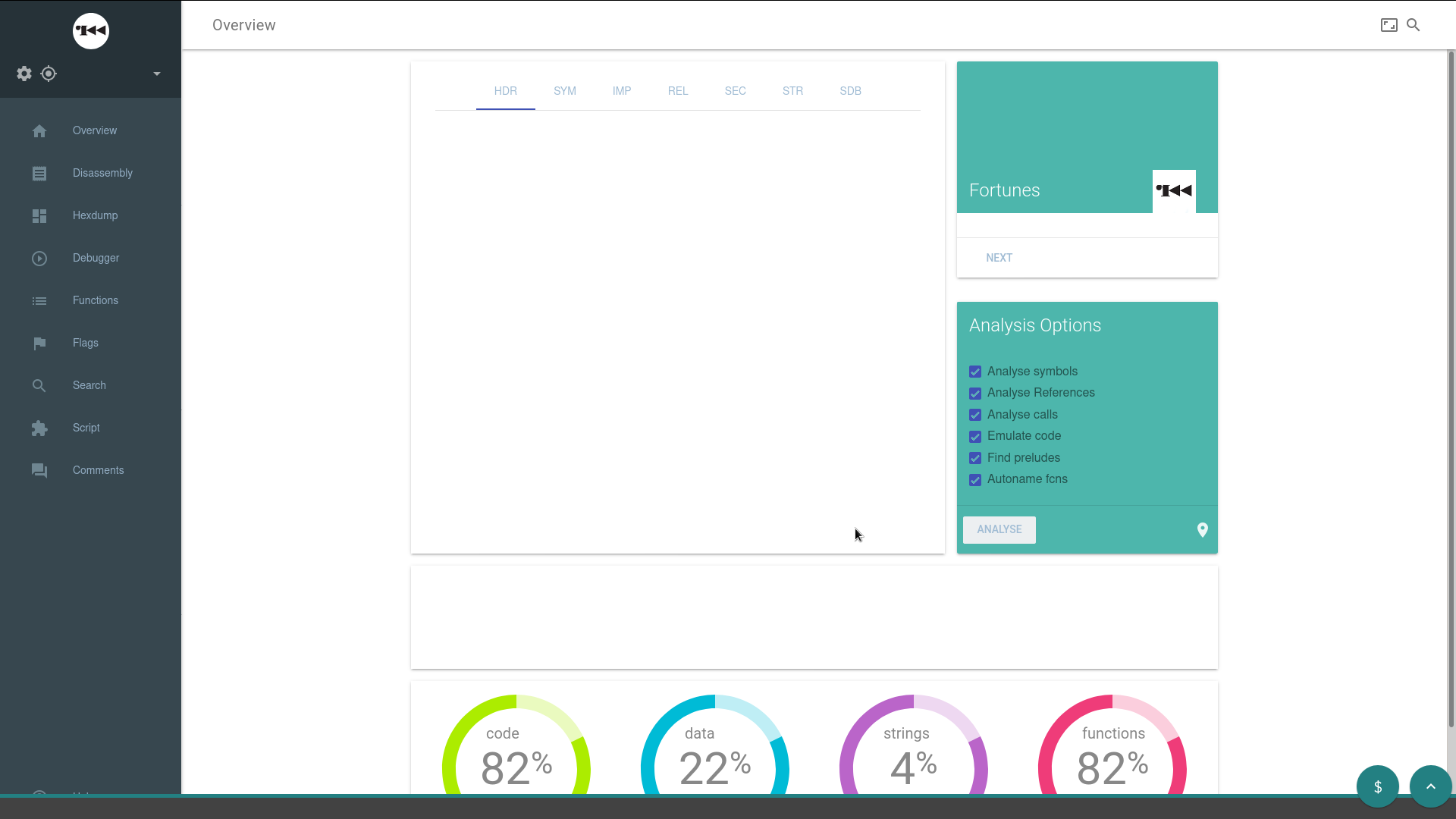The width and height of the screenshot is (1456, 819).
Task: Open the Disassembly view icon
Action: click(39, 174)
